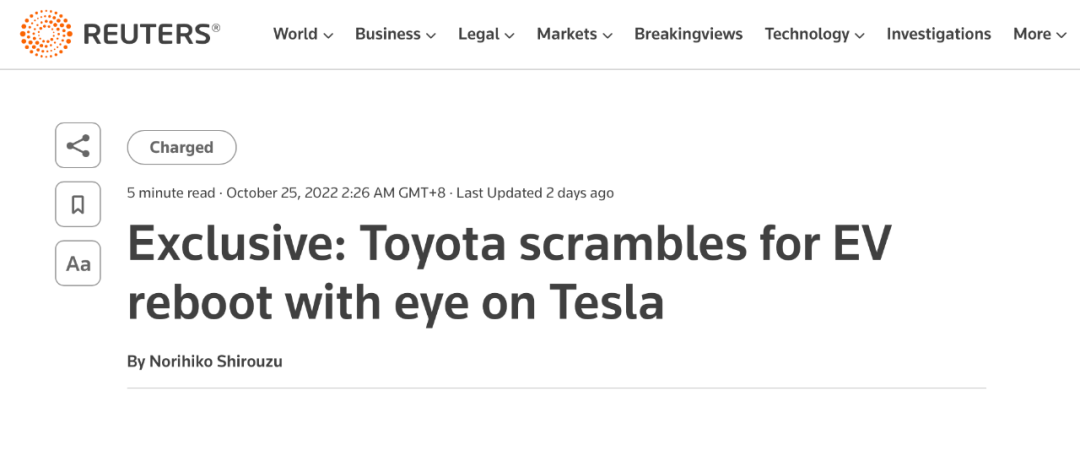The height and width of the screenshot is (456, 1080).
Task: Click the article headline about Toyota
Action: pos(509,272)
